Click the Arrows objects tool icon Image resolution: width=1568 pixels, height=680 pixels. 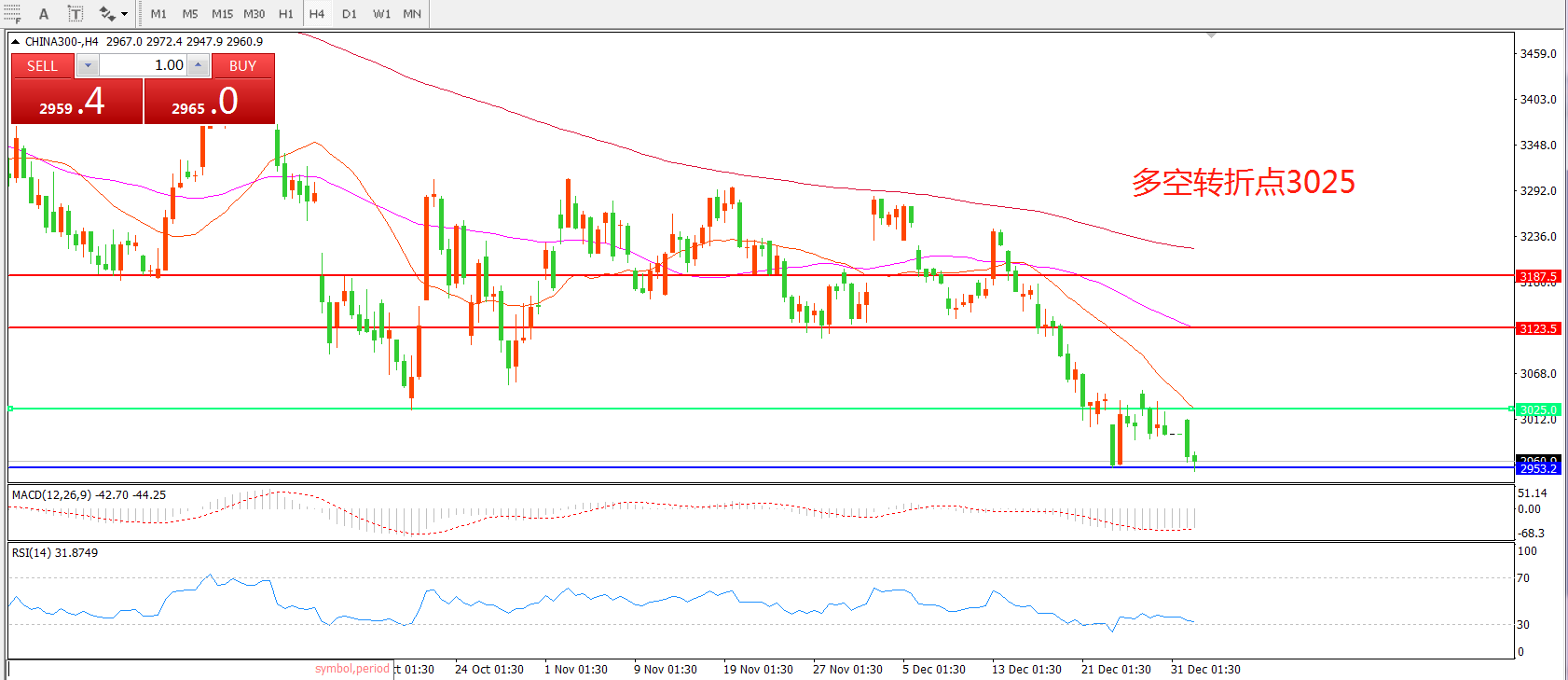107,14
